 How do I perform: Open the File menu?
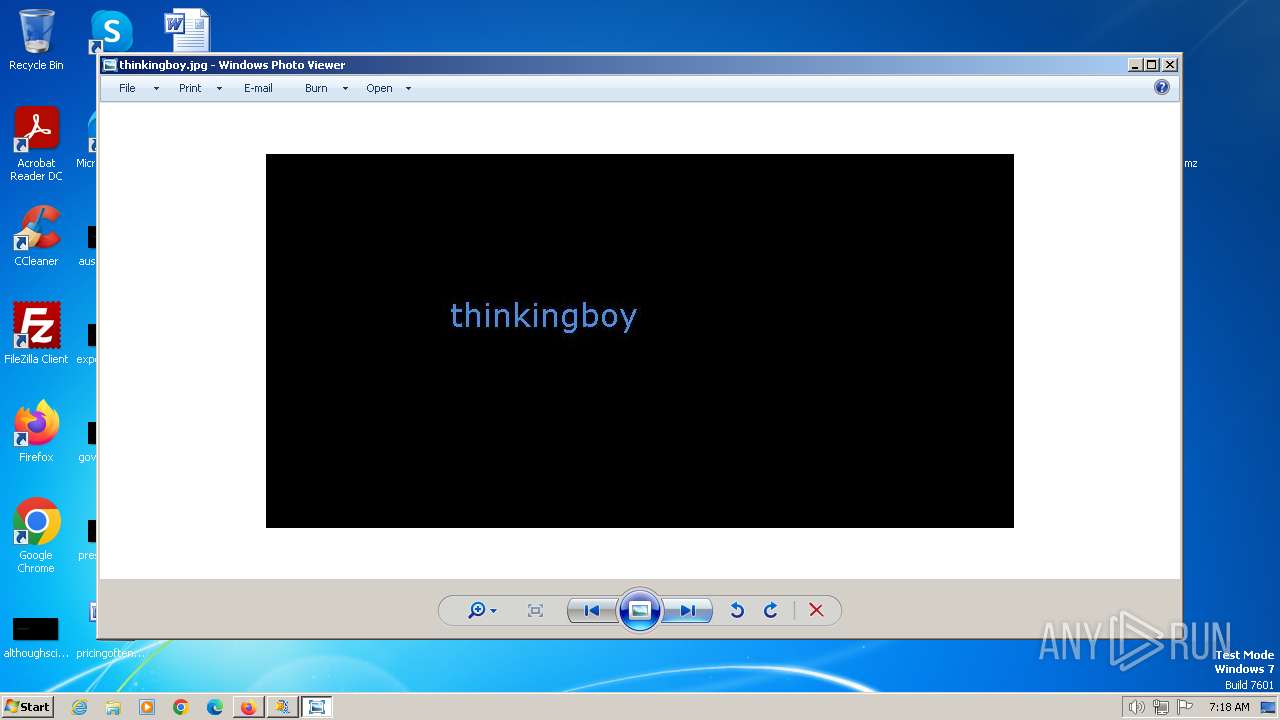point(127,88)
